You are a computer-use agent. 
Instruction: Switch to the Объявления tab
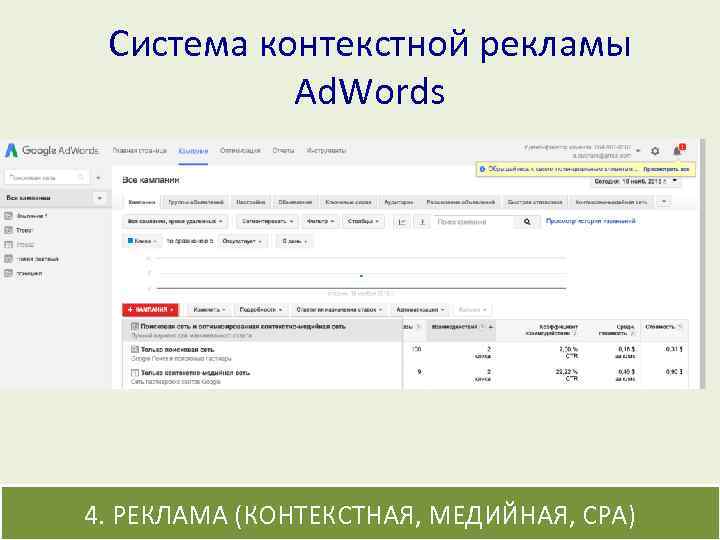(x=295, y=202)
